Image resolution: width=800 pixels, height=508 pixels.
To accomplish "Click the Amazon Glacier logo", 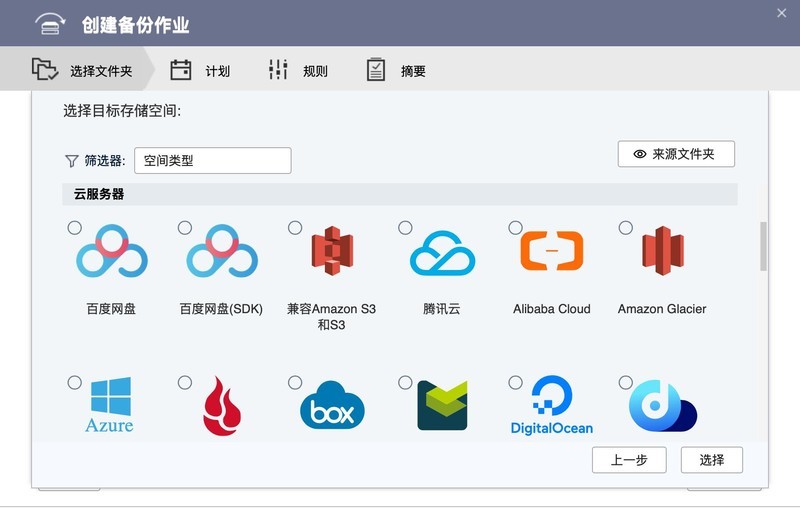I will 663,250.
